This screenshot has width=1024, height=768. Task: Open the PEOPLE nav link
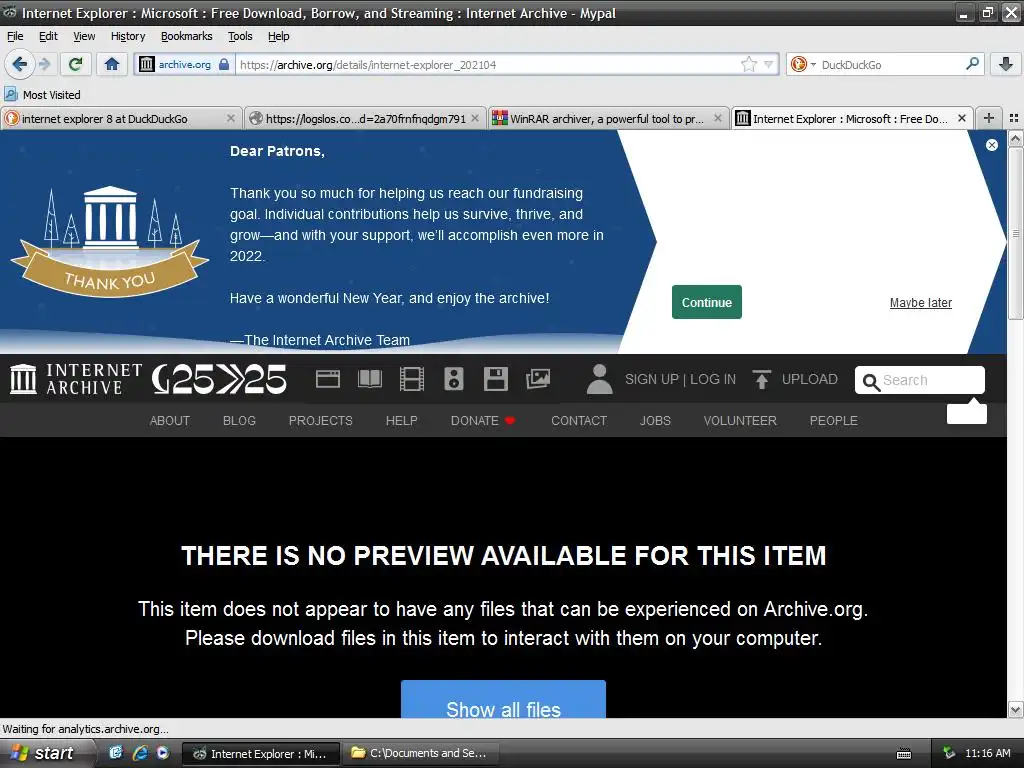click(833, 421)
